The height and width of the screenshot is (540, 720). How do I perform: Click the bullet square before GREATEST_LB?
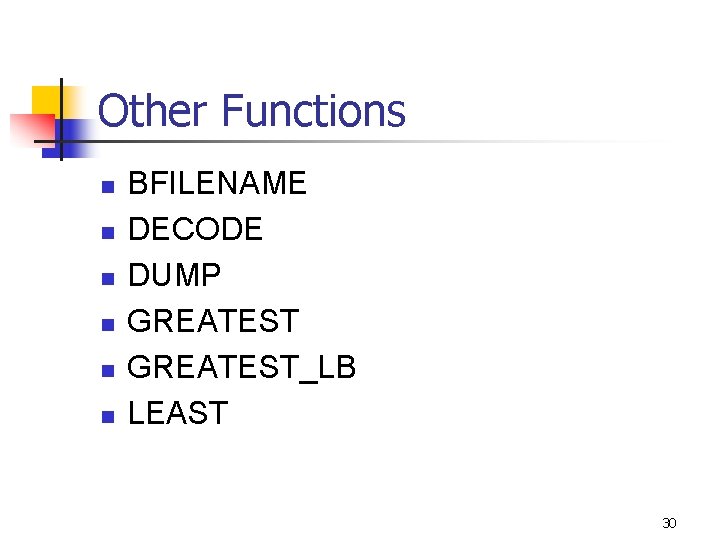click(108, 370)
